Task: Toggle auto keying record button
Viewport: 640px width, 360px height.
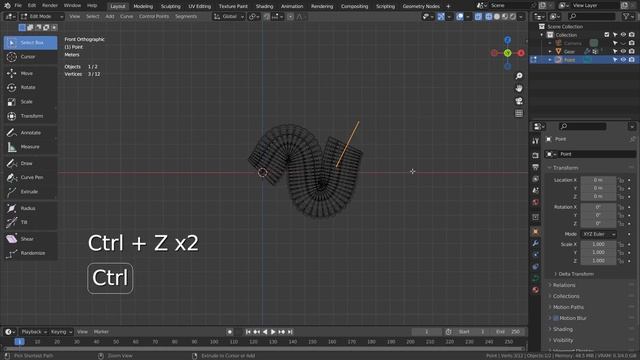Action: point(230,332)
